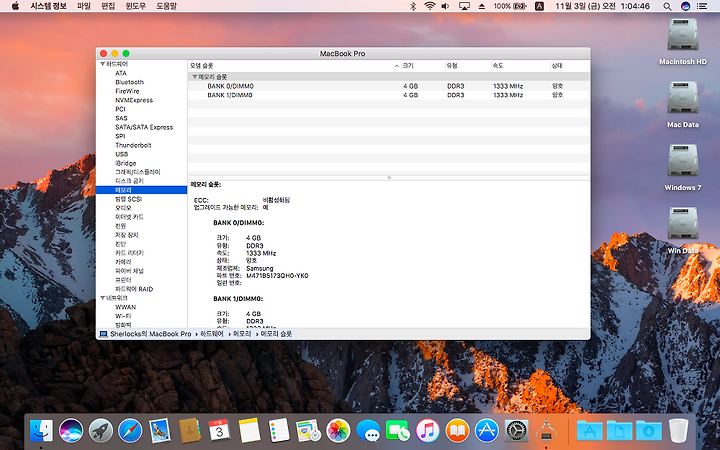The image size is (720, 450).
Task: Click the pane splitter handle dot
Action: (x=389, y=177)
